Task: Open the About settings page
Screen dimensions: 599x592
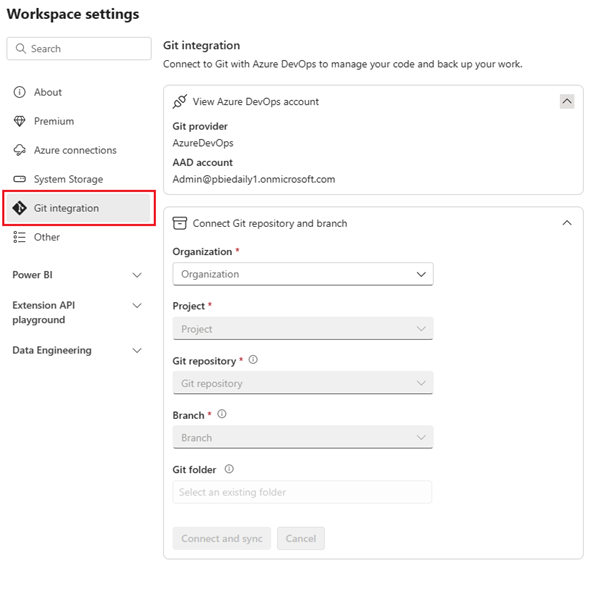Action: coord(78,92)
